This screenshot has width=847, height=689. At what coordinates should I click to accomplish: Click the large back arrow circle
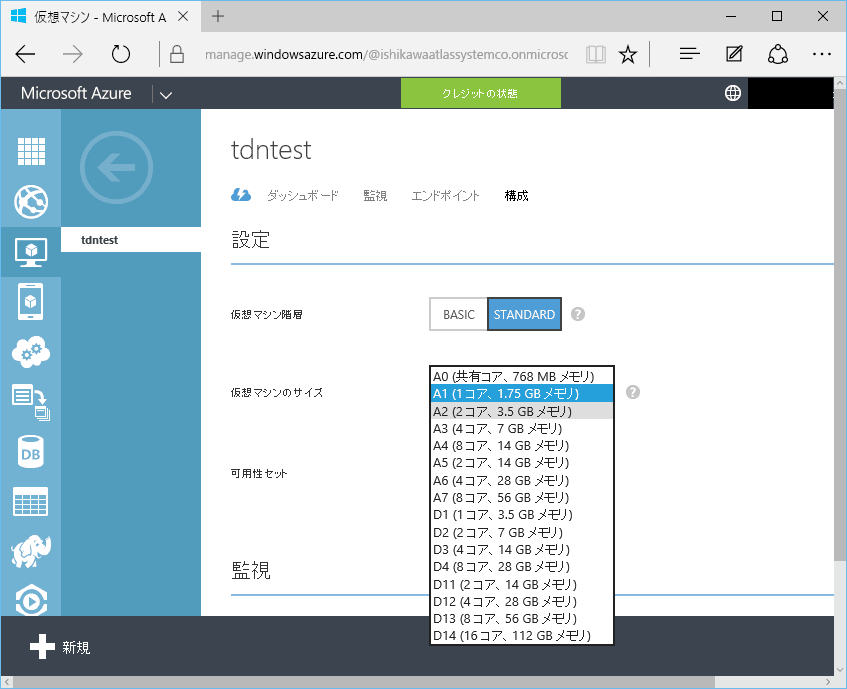click(x=116, y=167)
